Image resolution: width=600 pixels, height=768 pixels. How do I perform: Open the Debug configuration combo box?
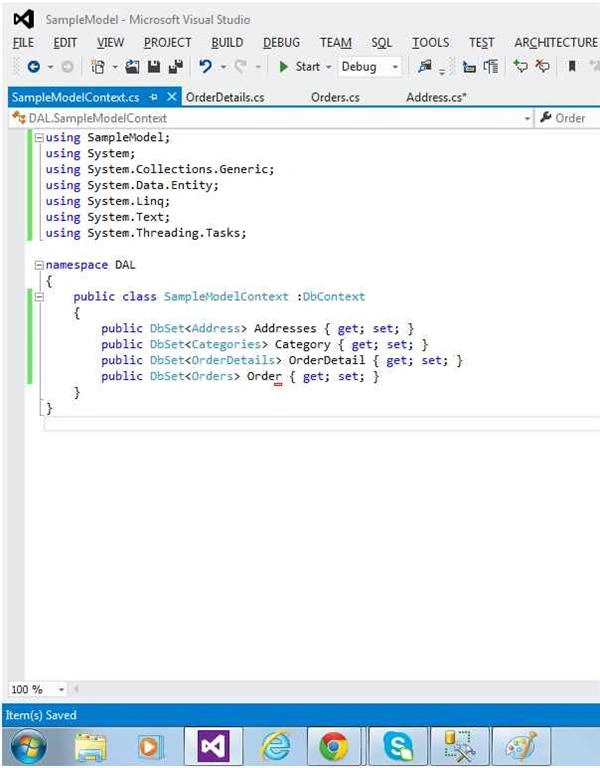(369, 67)
